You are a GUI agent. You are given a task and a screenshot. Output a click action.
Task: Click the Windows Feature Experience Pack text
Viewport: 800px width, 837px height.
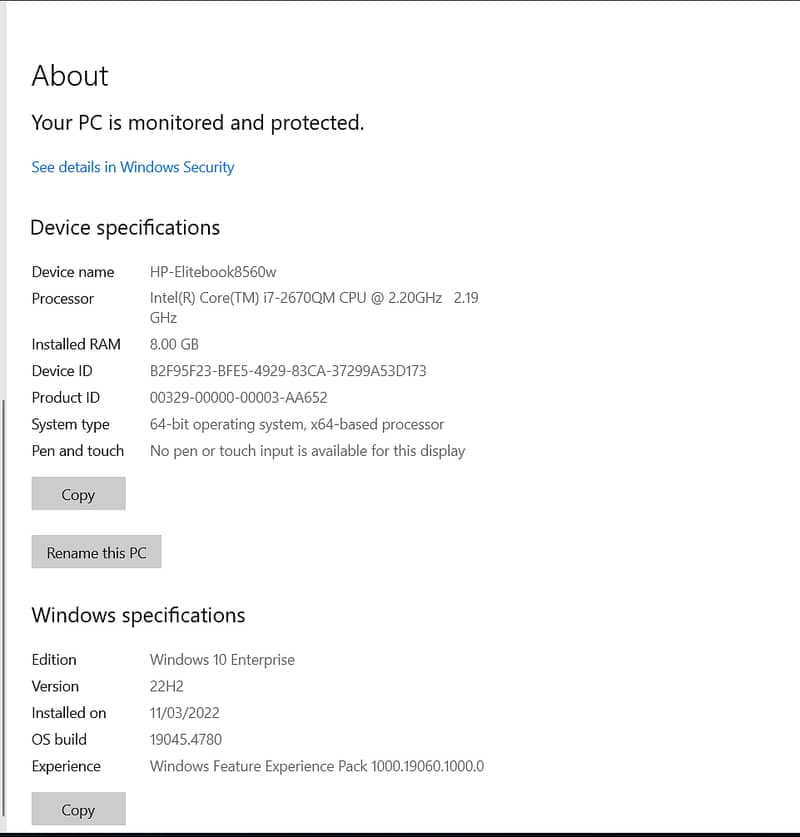pos(316,767)
